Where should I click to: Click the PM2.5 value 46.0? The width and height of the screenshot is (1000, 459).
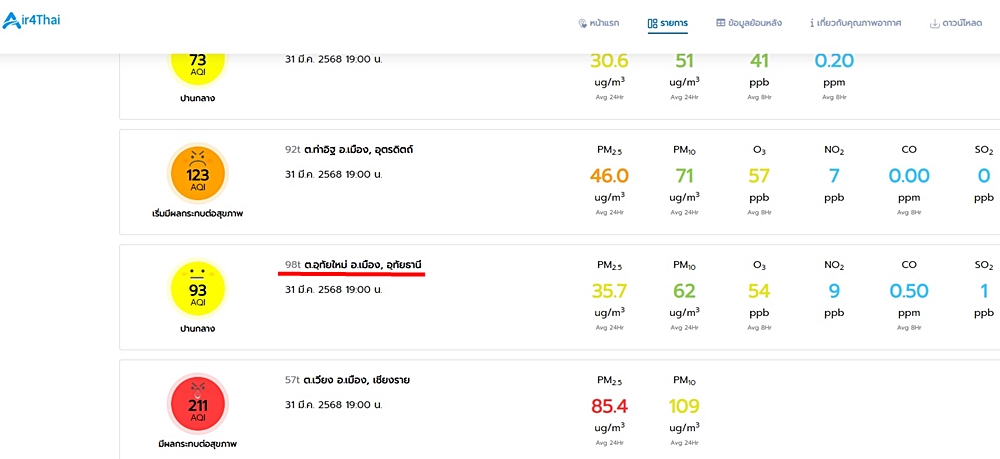click(x=609, y=175)
